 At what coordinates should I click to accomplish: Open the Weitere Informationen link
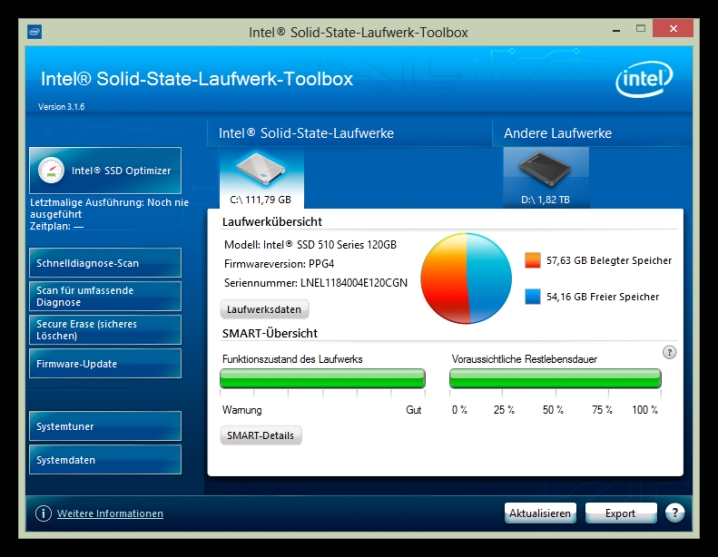pos(110,514)
